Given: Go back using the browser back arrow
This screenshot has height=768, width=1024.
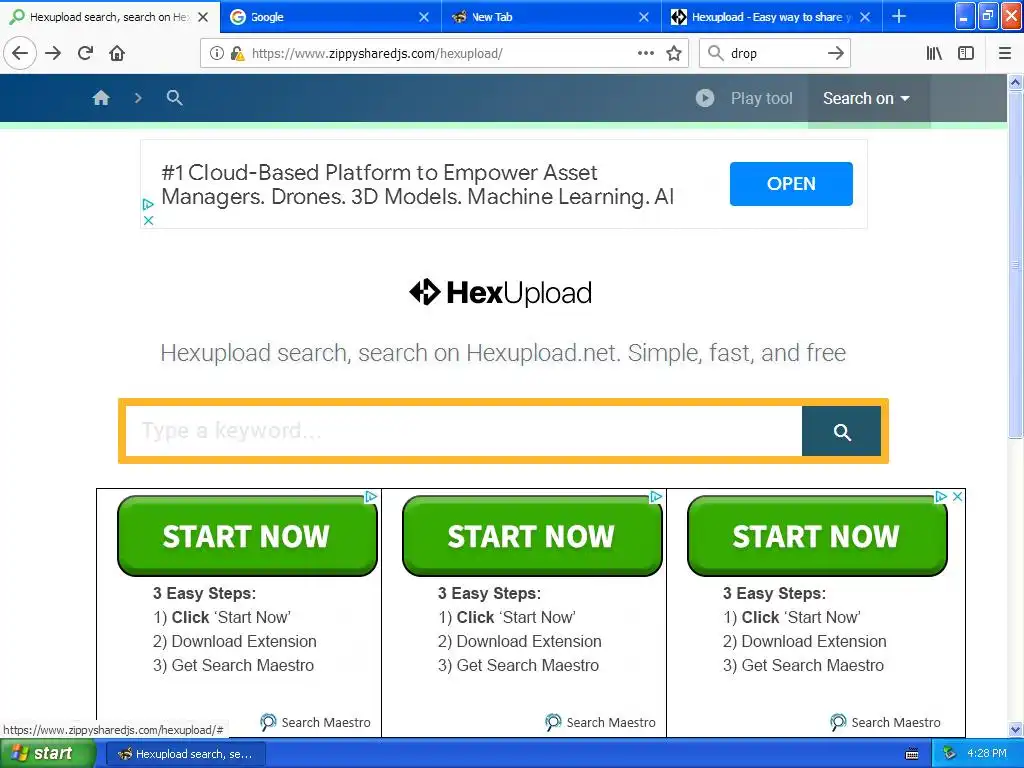Looking at the screenshot, I should pos(20,54).
